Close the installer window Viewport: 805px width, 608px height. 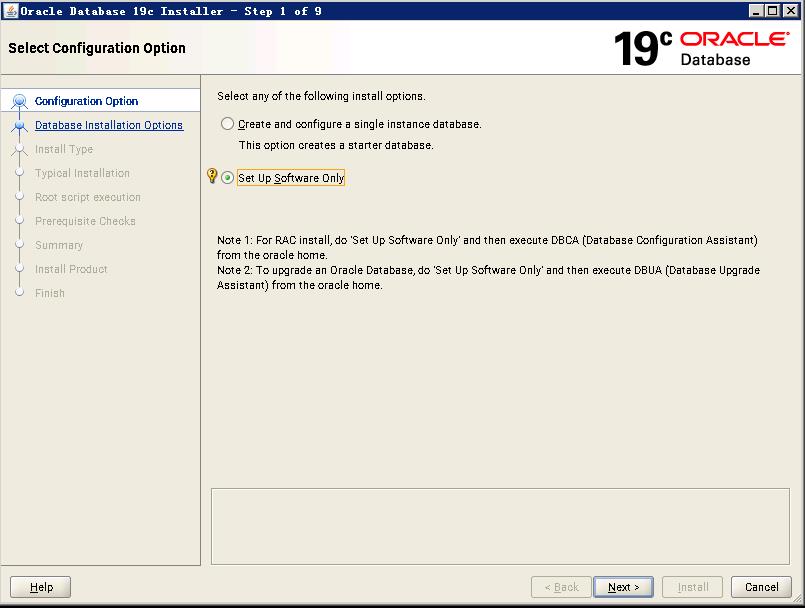point(791,11)
